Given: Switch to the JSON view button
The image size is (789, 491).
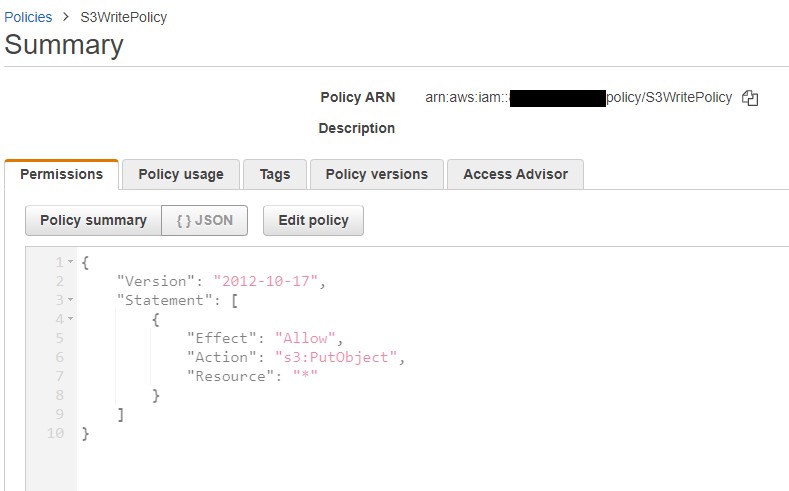Looking at the screenshot, I should [205, 220].
